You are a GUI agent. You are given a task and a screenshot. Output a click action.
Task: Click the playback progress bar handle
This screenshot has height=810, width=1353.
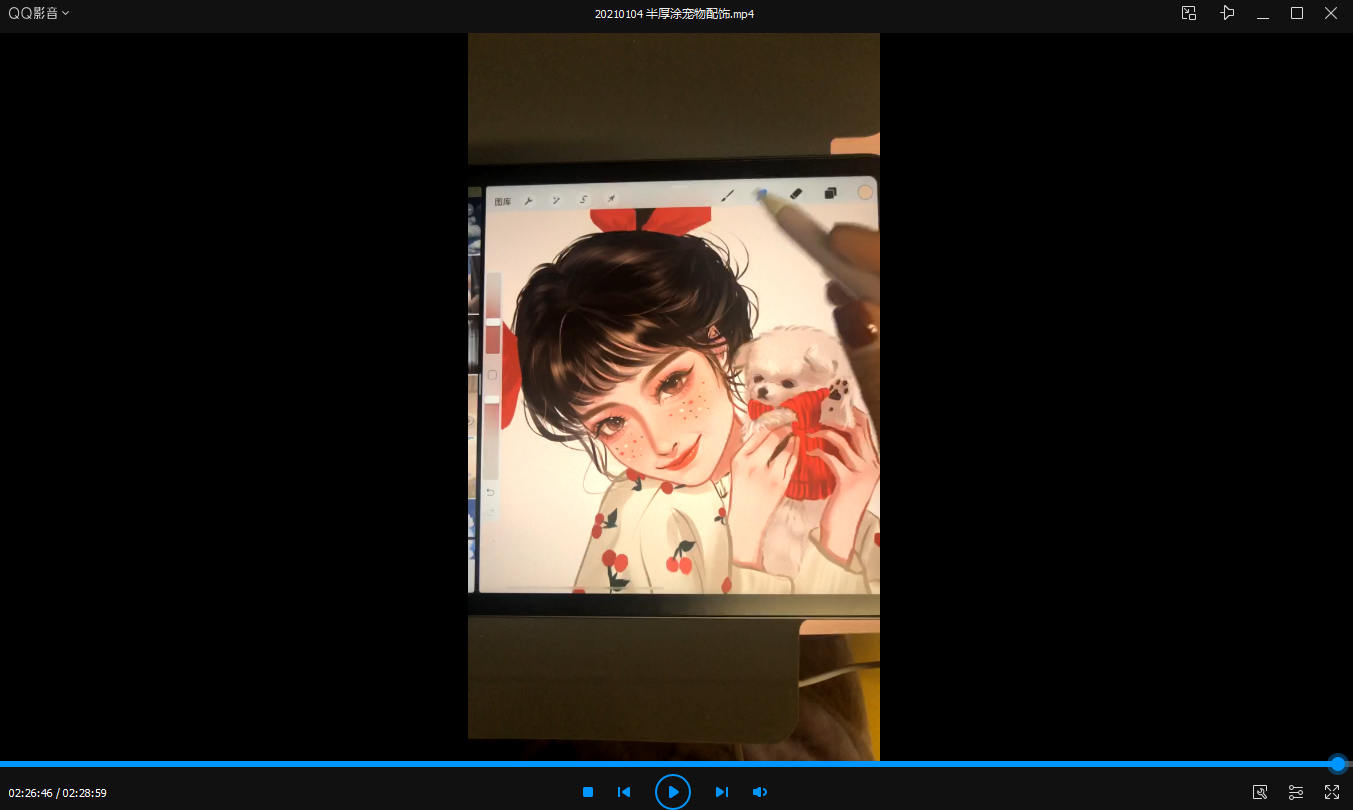pyautogui.click(x=1337, y=764)
